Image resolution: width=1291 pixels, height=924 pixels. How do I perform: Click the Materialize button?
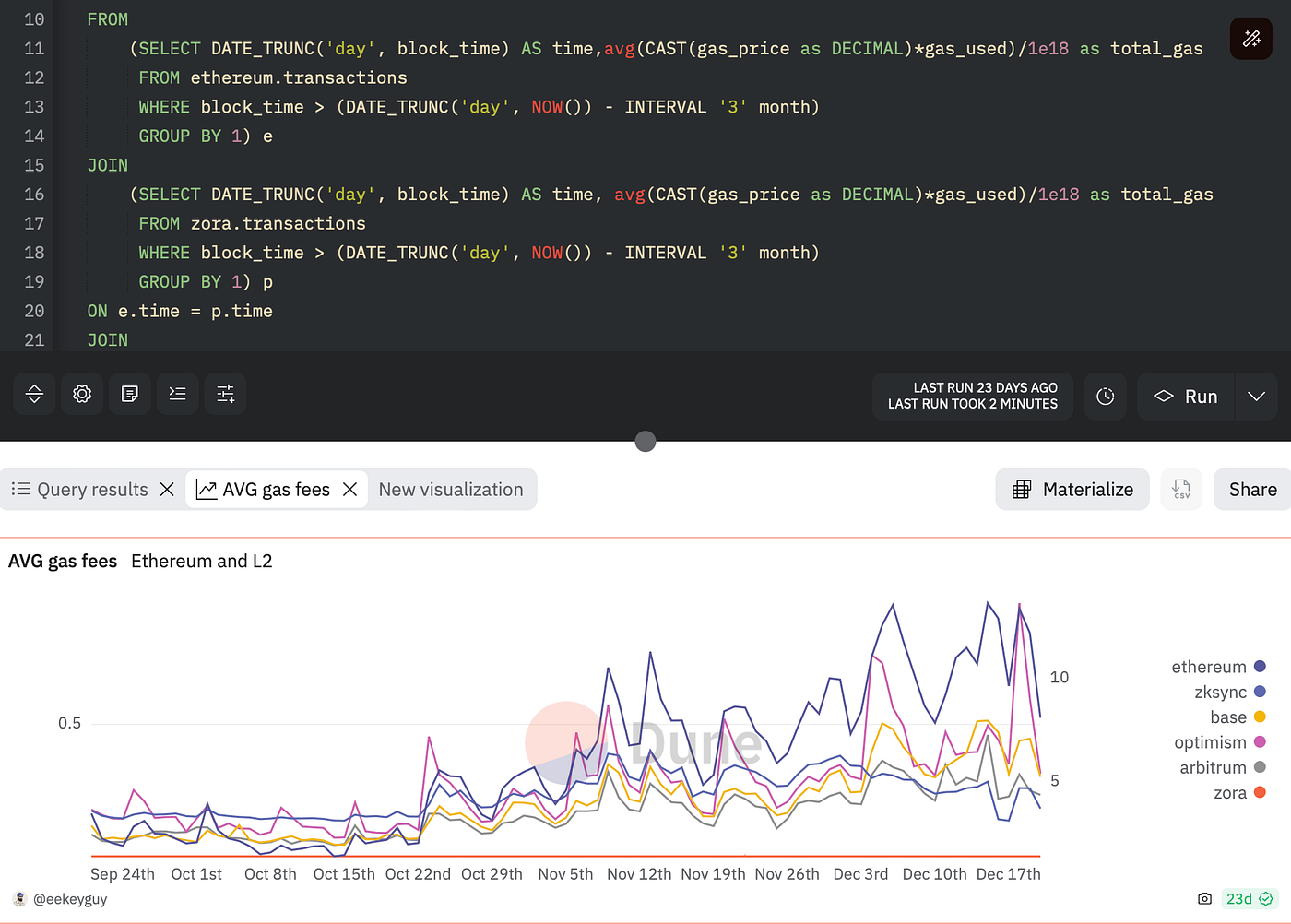1072,490
